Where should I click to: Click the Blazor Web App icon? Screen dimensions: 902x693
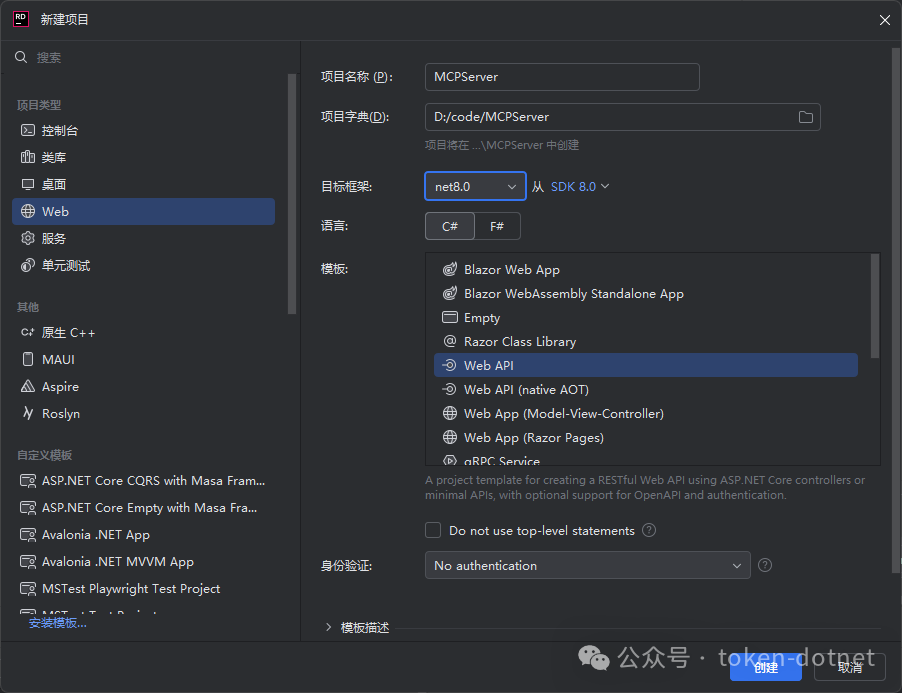(x=450, y=269)
